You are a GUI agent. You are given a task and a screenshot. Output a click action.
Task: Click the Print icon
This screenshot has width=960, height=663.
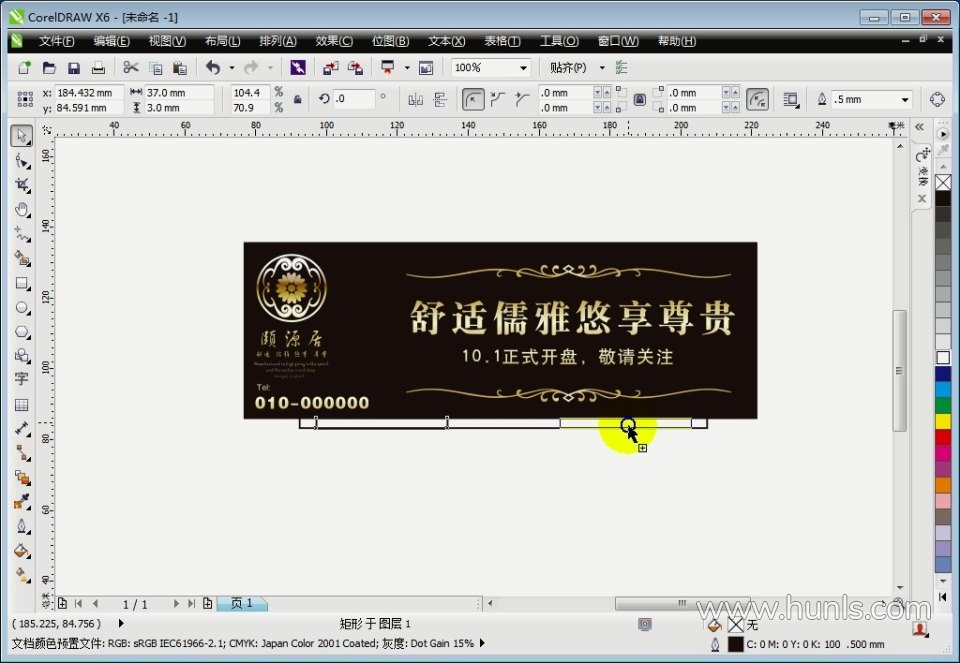98,68
